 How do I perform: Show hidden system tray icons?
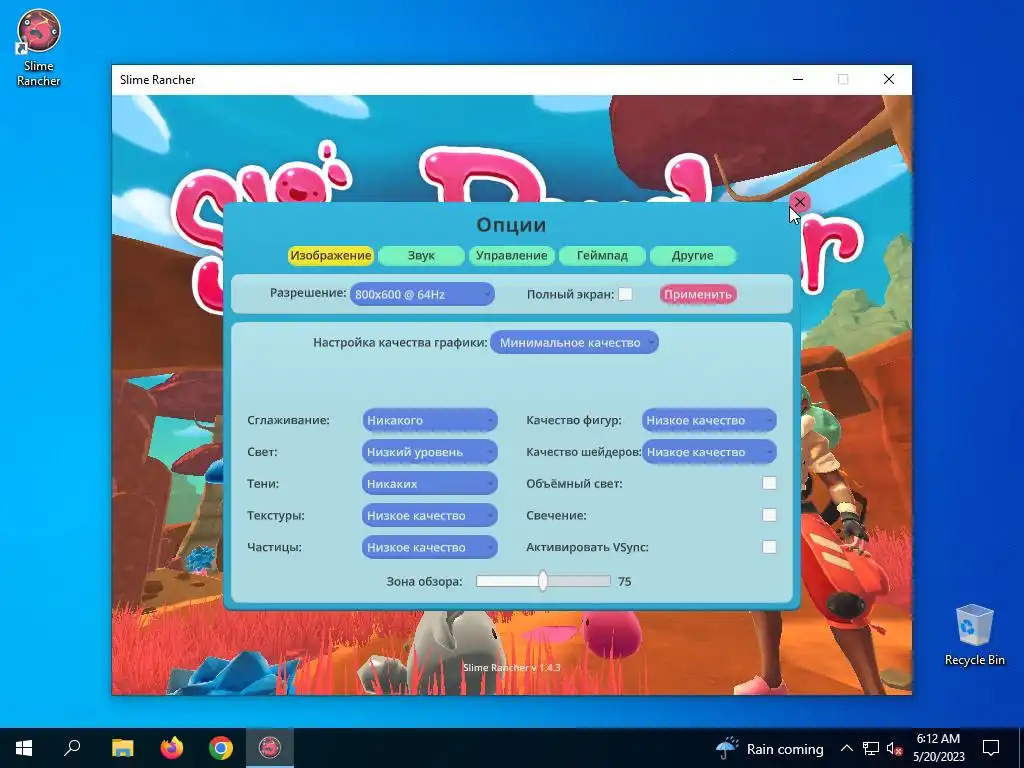(846, 748)
